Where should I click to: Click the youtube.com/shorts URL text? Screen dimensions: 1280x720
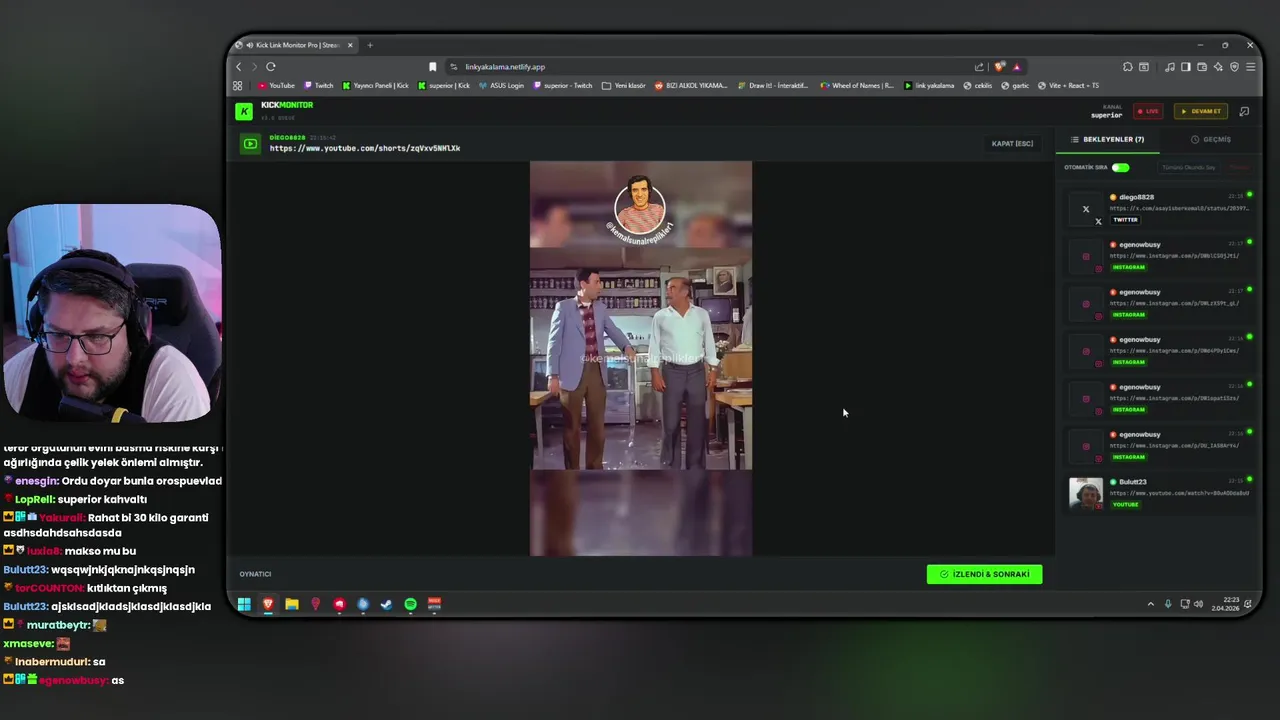pos(365,148)
